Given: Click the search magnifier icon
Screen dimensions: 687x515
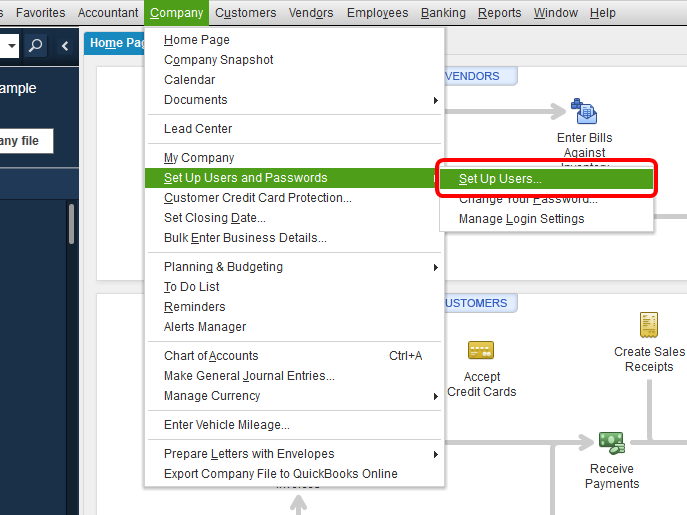Looking at the screenshot, I should coord(36,46).
